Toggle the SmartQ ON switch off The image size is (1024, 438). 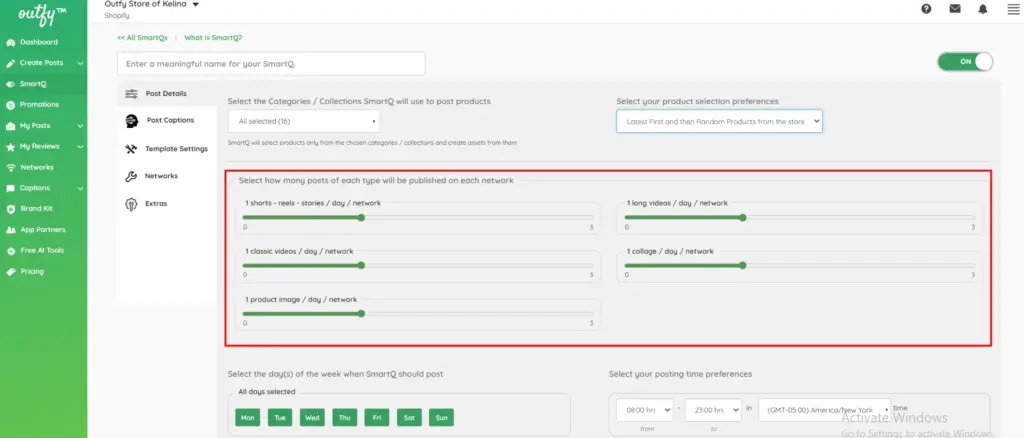click(x=965, y=62)
